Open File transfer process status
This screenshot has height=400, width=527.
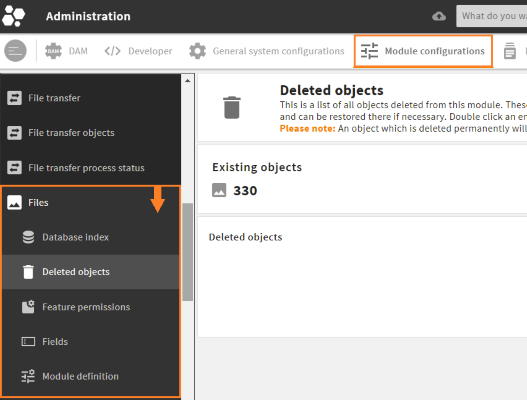point(90,168)
